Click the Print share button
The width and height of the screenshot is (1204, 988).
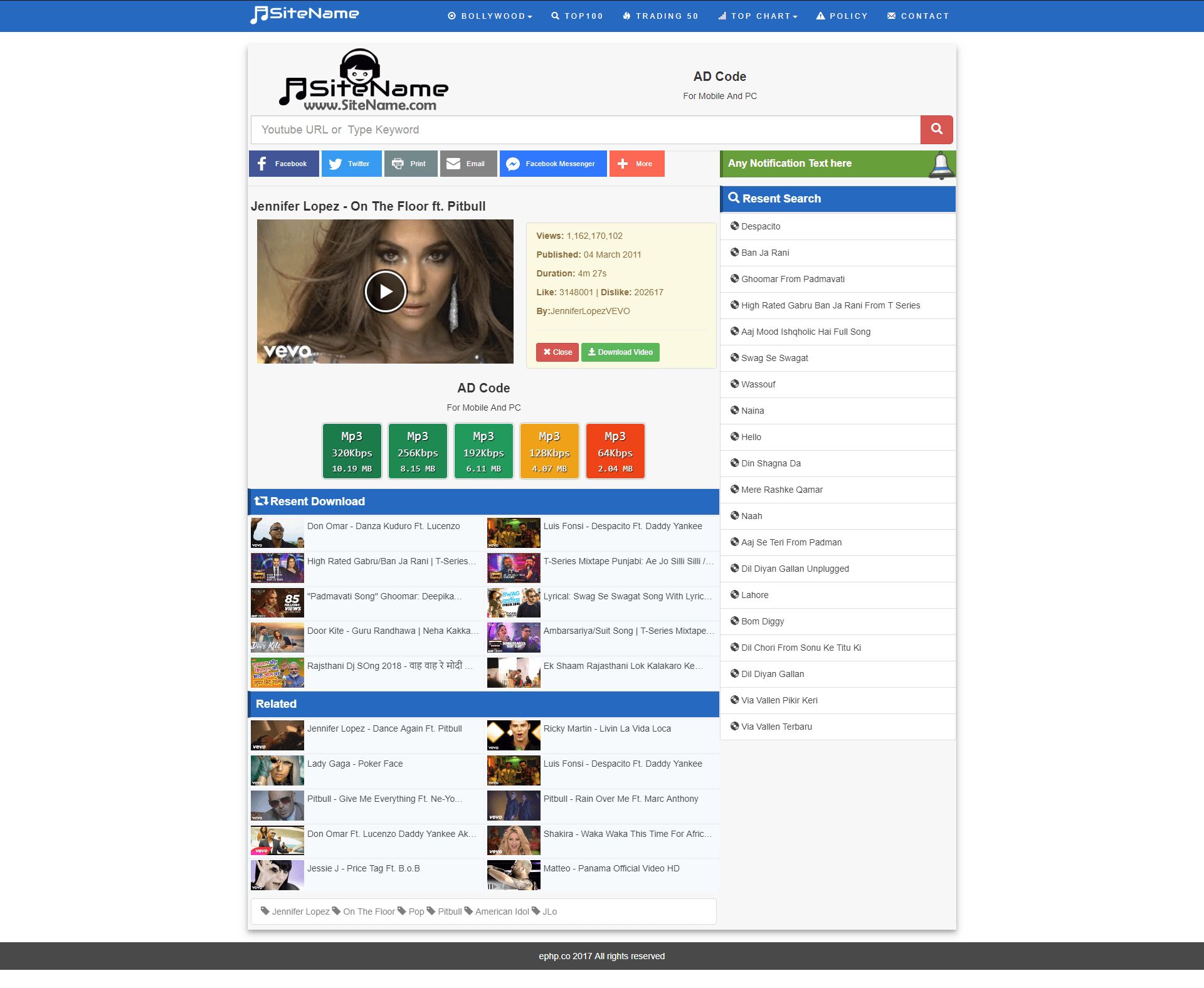coord(410,164)
